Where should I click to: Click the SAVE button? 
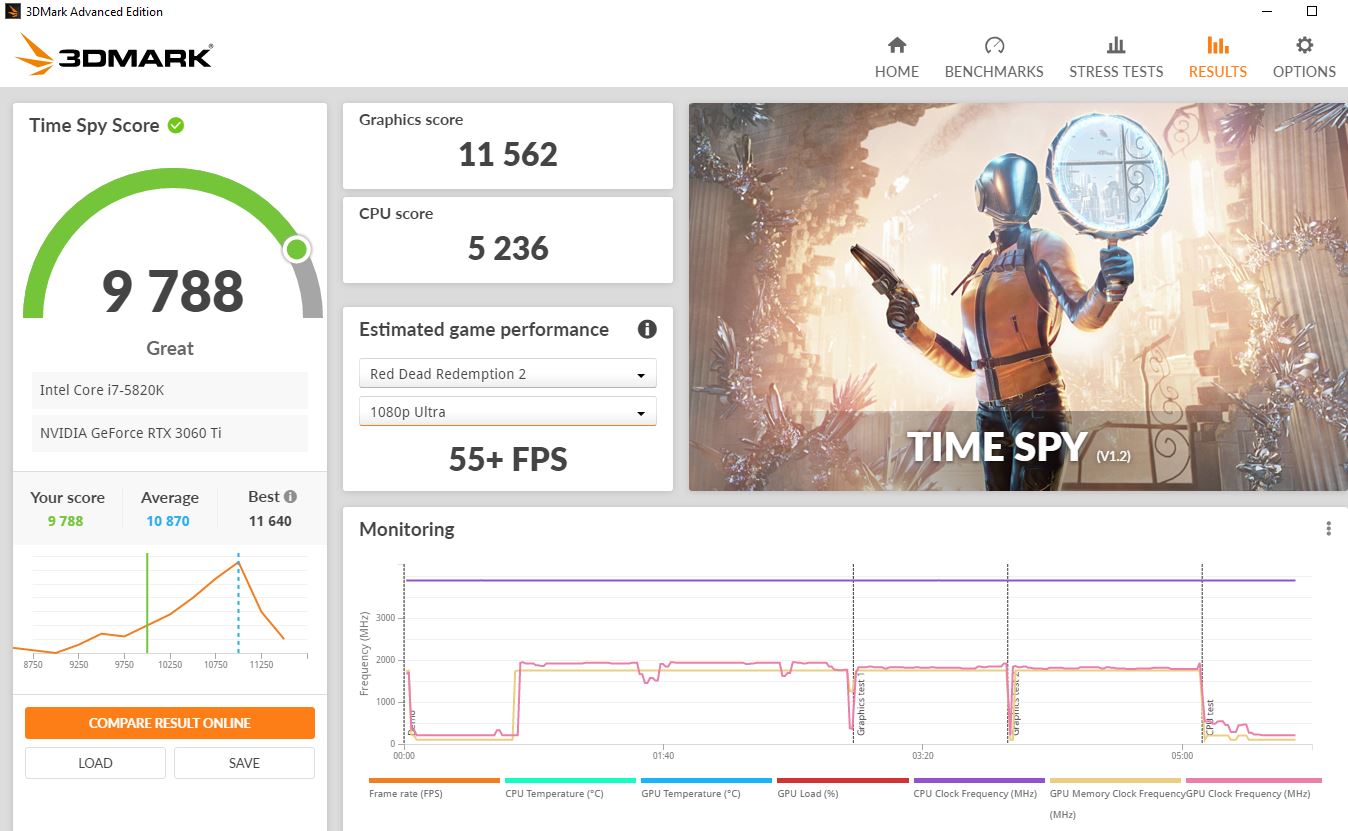coord(244,763)
